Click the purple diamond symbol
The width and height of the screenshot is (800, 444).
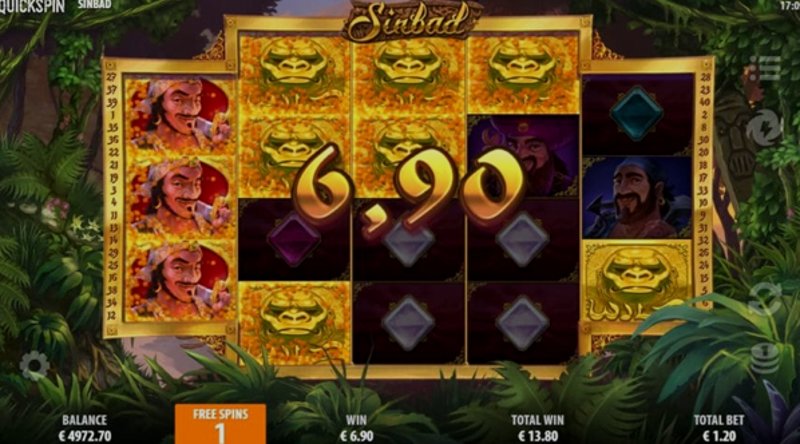[294, 239]
